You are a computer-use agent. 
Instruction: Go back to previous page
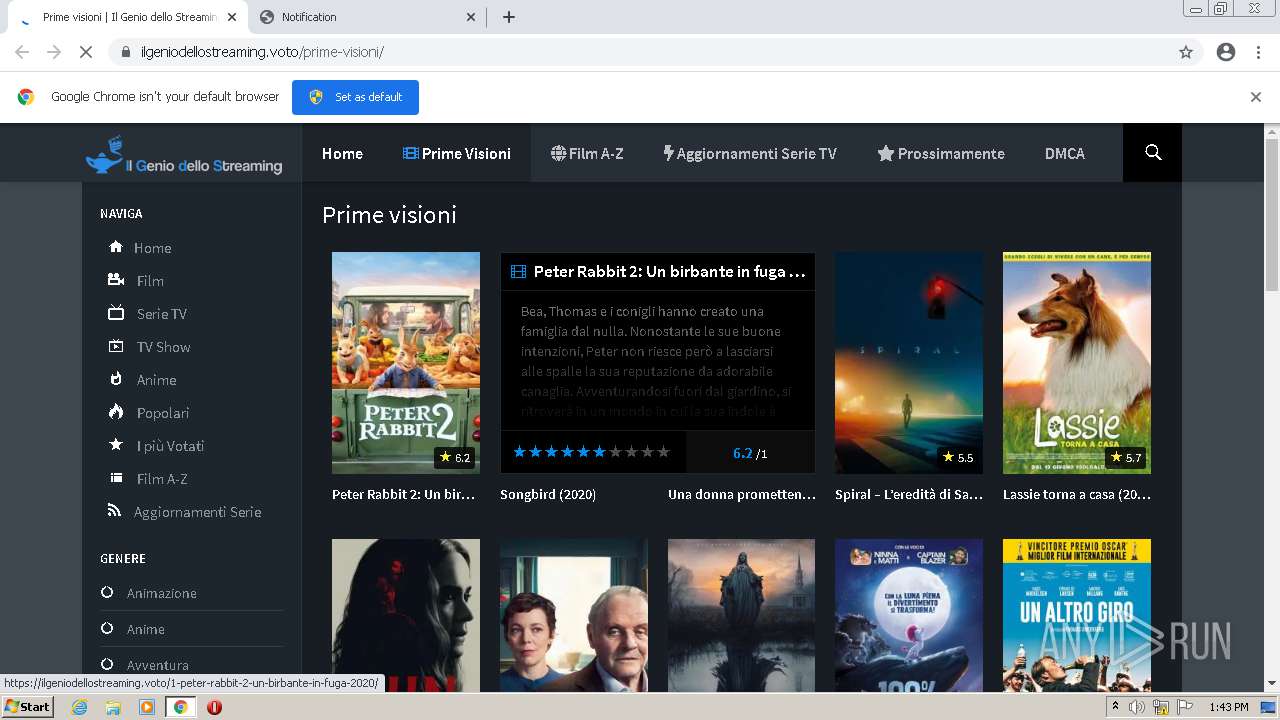click(22, 52)
